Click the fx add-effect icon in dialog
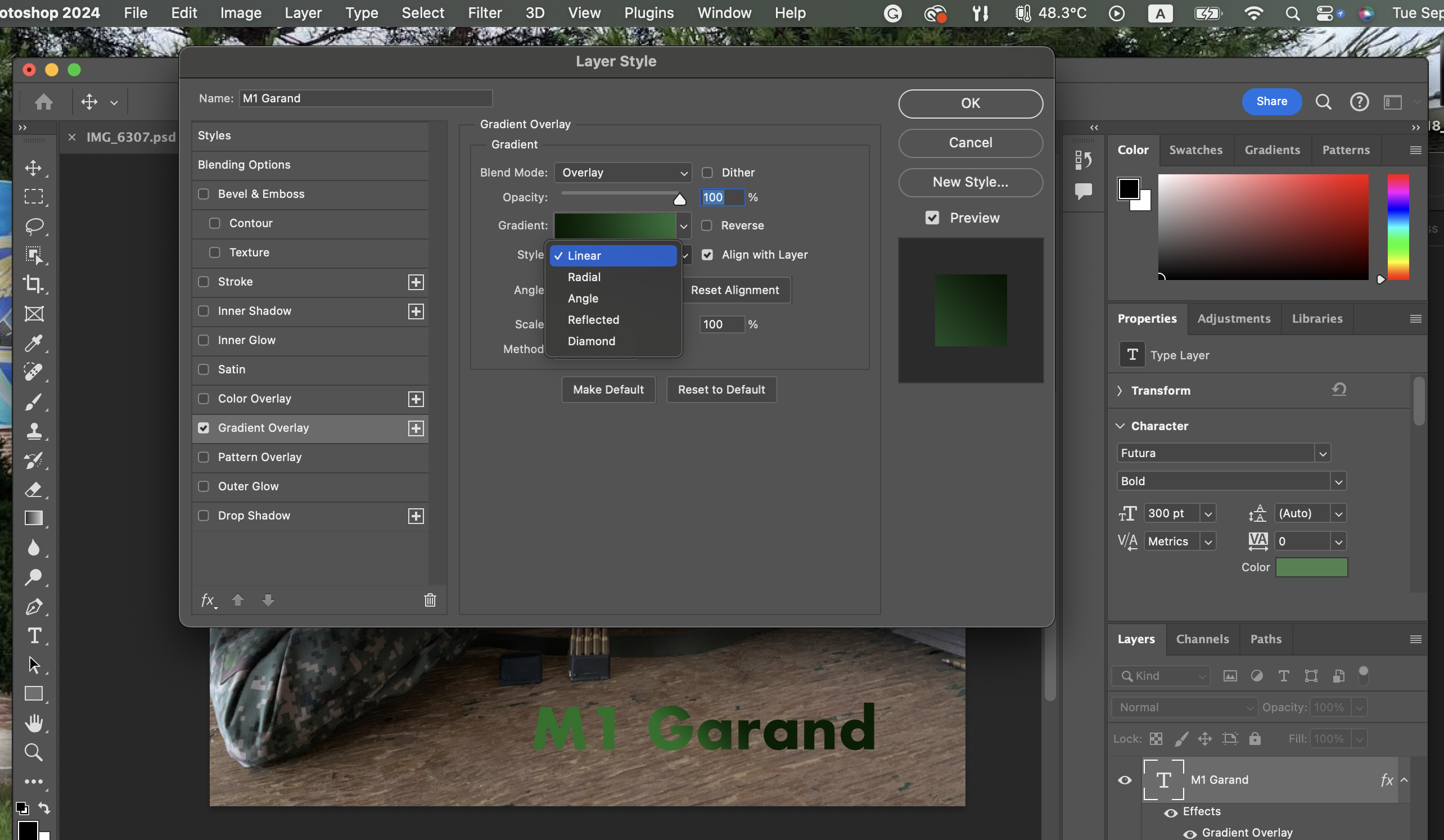 [x=209, y=600]
